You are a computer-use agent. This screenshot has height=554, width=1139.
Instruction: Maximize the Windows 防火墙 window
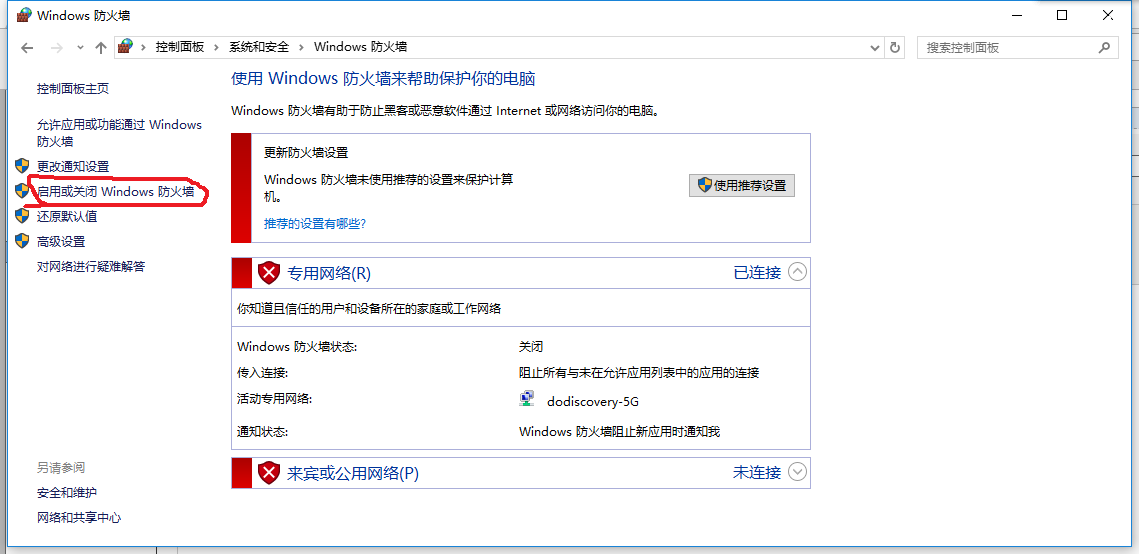[x=1062, y=15]
